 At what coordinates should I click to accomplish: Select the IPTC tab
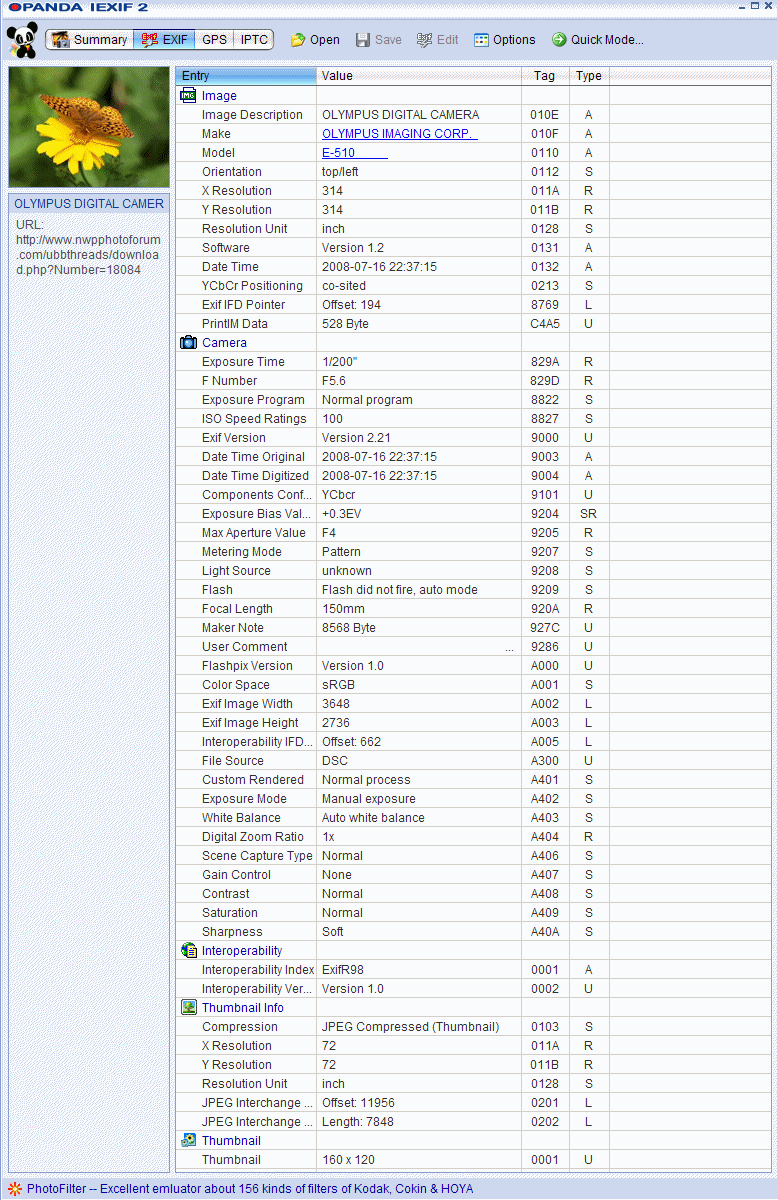(254, 40)
